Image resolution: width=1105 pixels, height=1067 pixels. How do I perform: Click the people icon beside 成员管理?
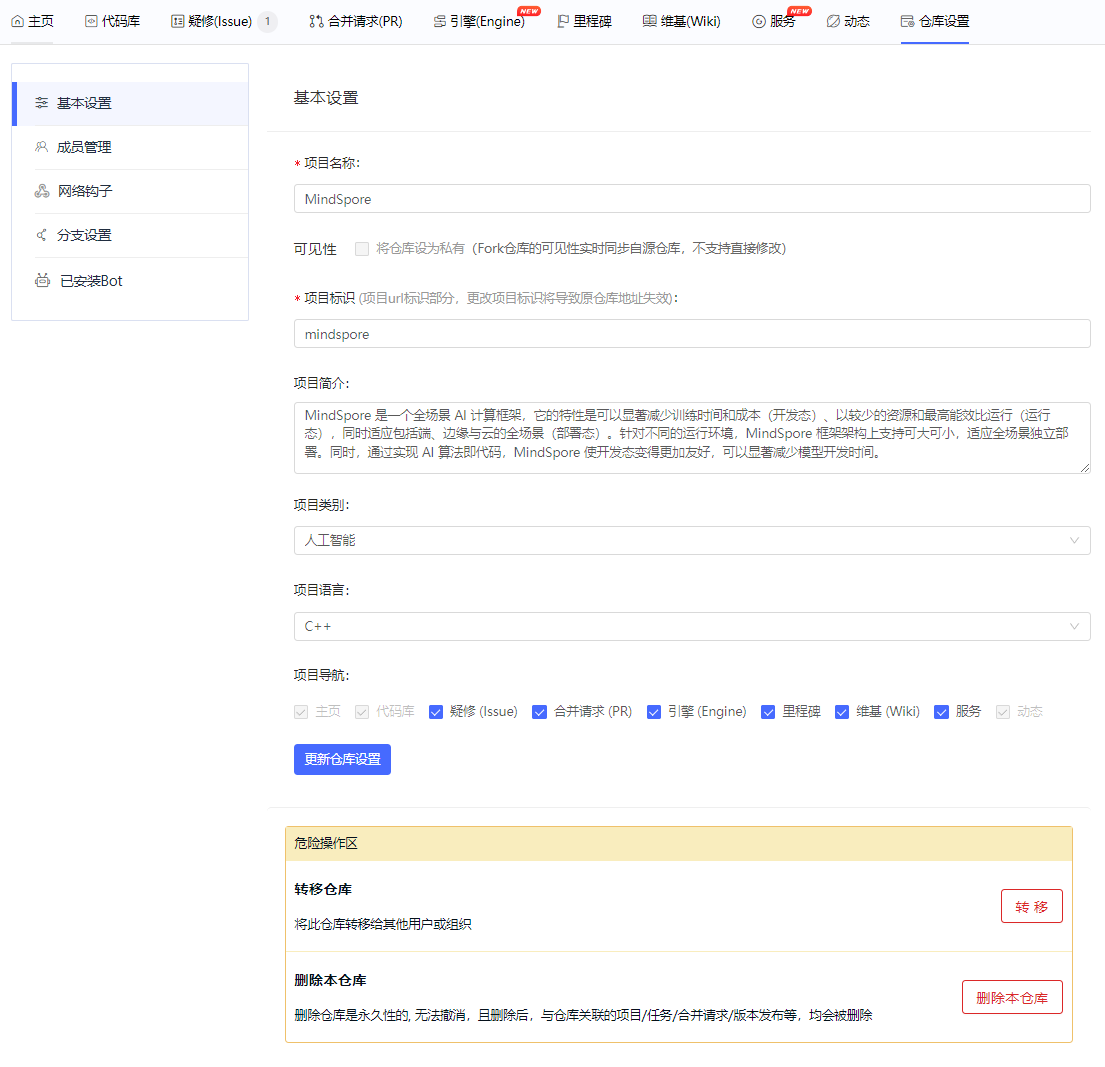tap(42, 147)
